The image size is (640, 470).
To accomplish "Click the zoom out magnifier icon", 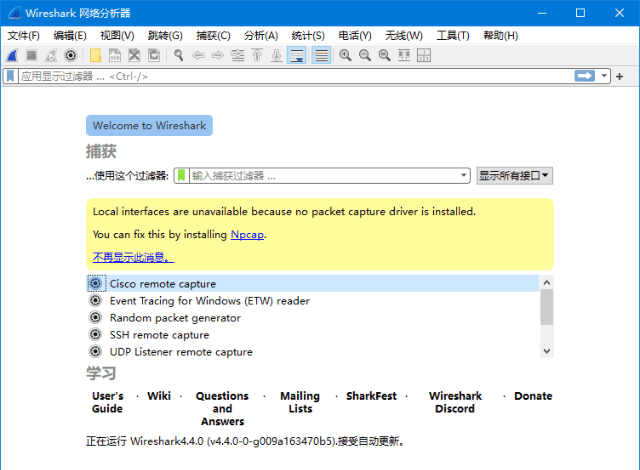I will [x=365, y=55].
